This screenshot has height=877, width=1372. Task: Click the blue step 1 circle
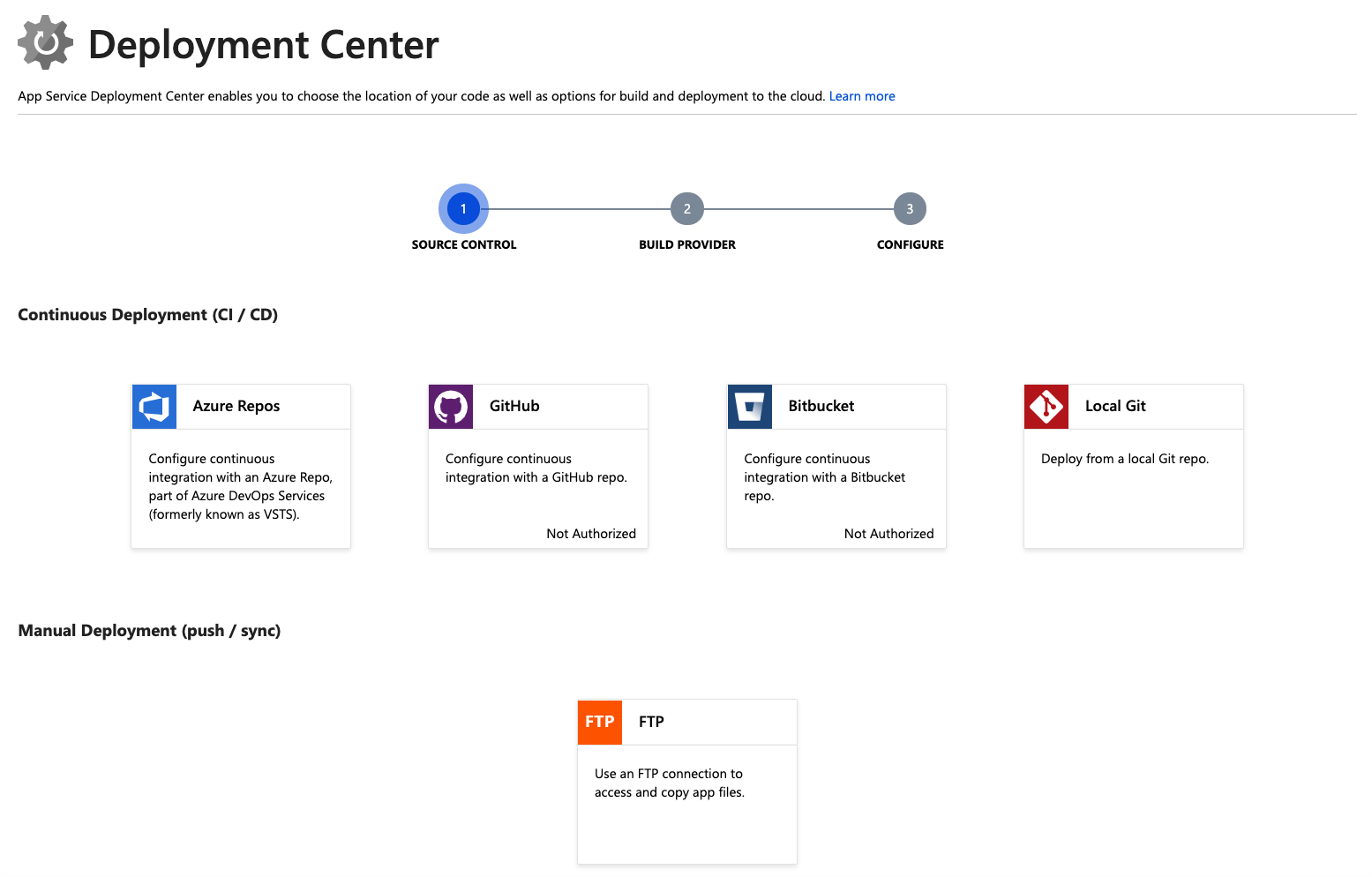coord(463,208)
